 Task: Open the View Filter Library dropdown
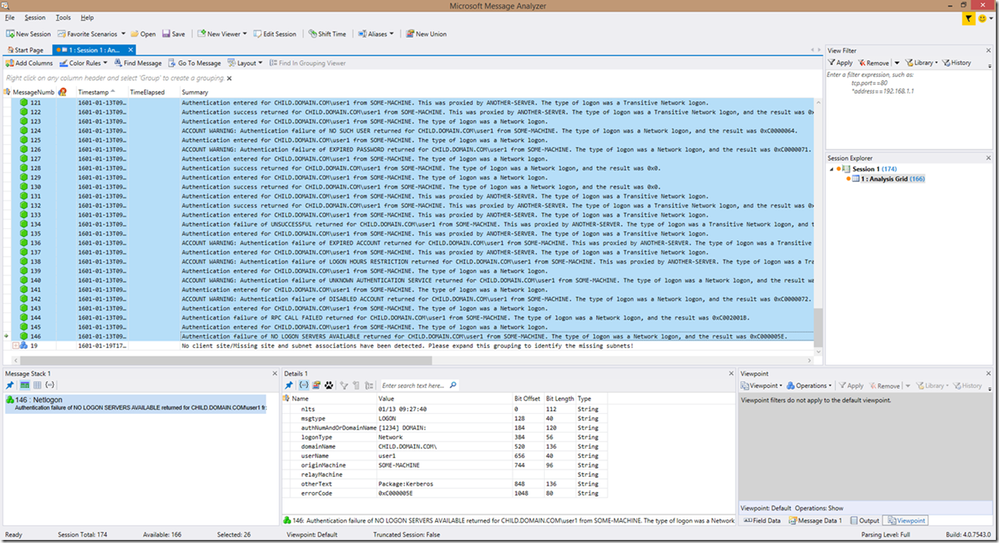pos(922,63)
